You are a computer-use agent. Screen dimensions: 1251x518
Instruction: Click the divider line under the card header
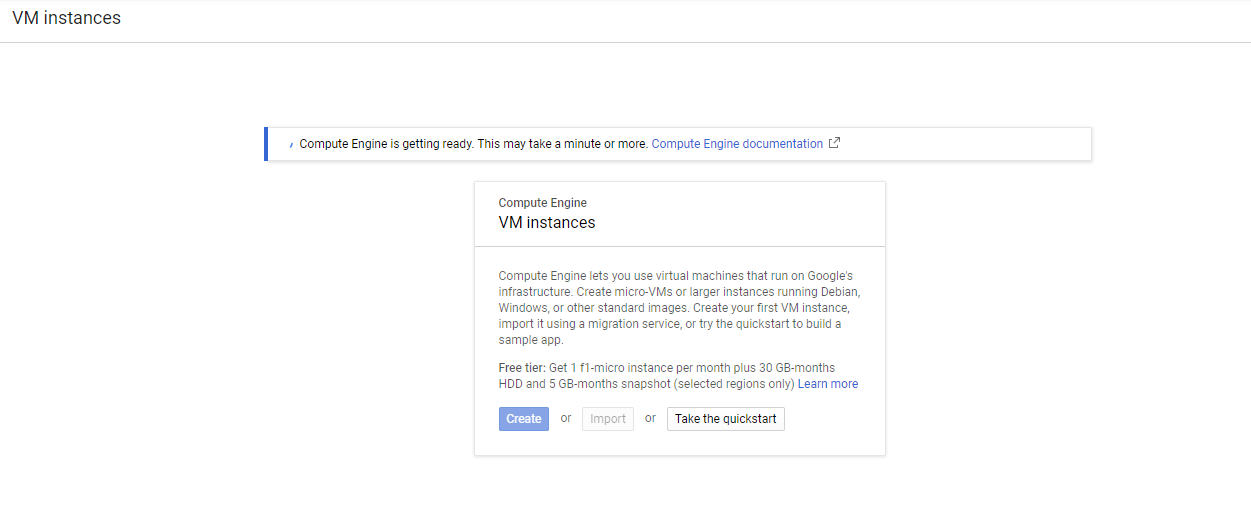pyautogui.click(x=679, y=246)
